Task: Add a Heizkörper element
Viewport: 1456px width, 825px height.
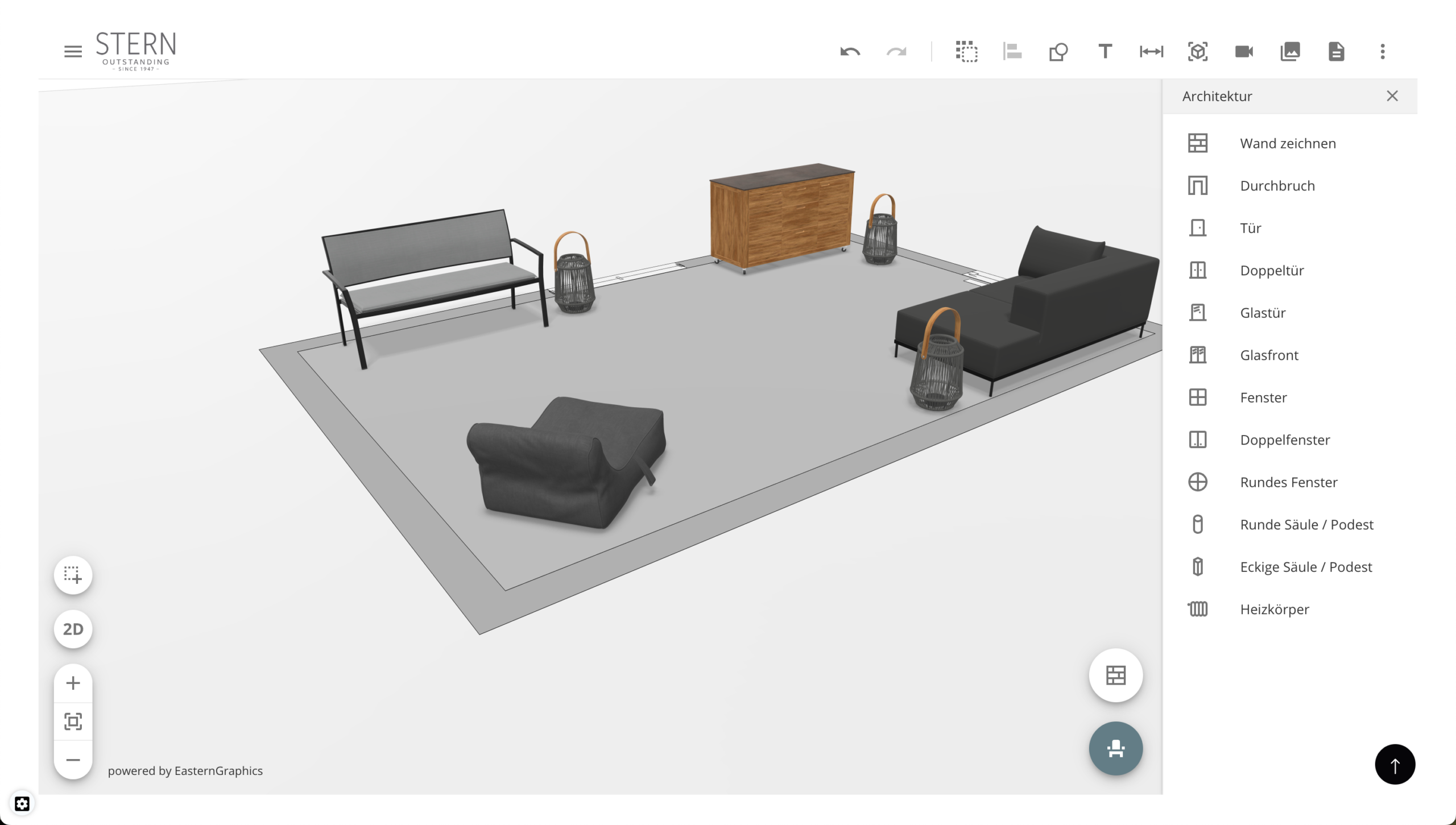Action: (1274, 609)
